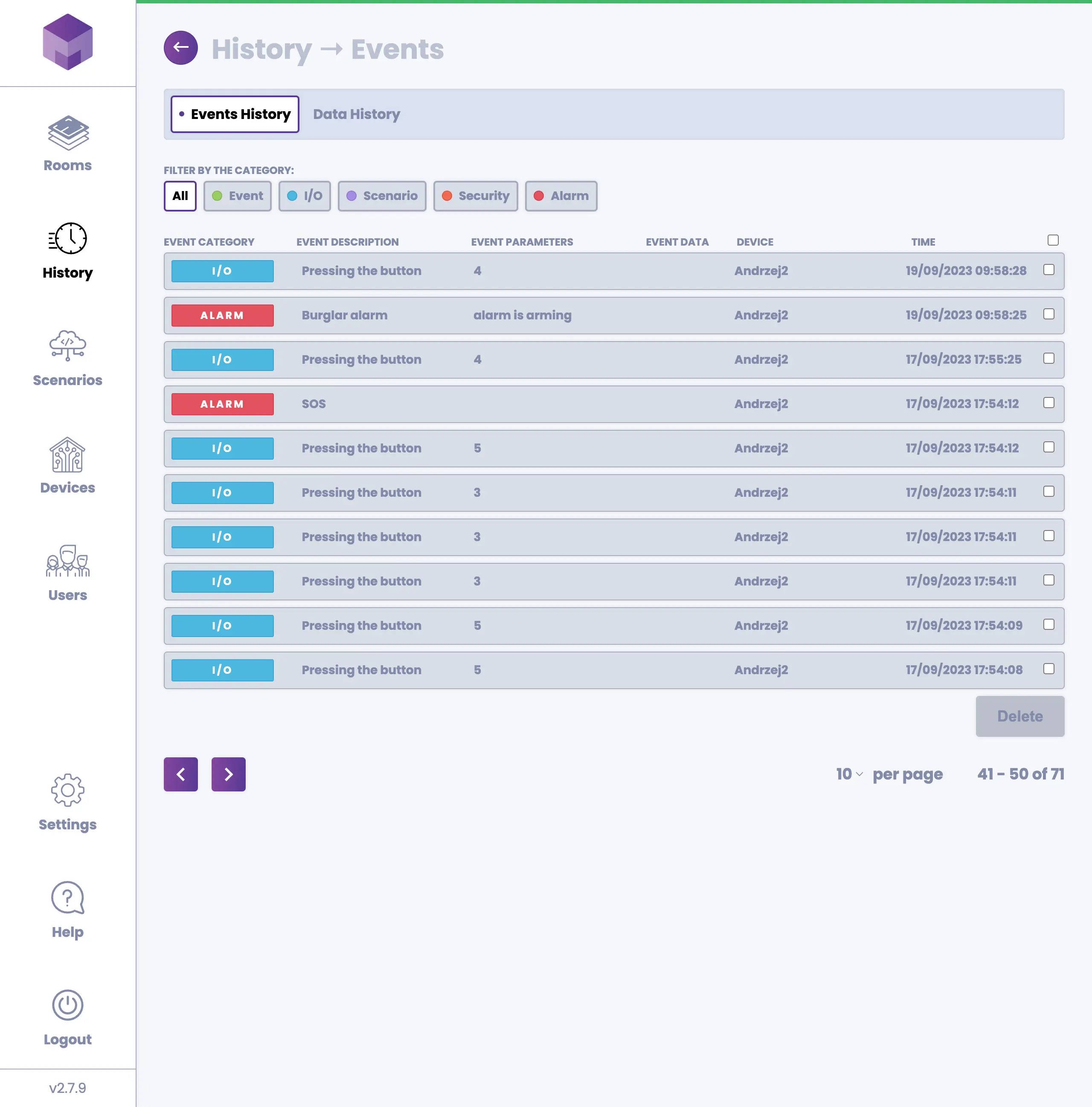Screen dimensions: 1092x1107
Task: Open the Settings gear icon
Action: point(68,790)
